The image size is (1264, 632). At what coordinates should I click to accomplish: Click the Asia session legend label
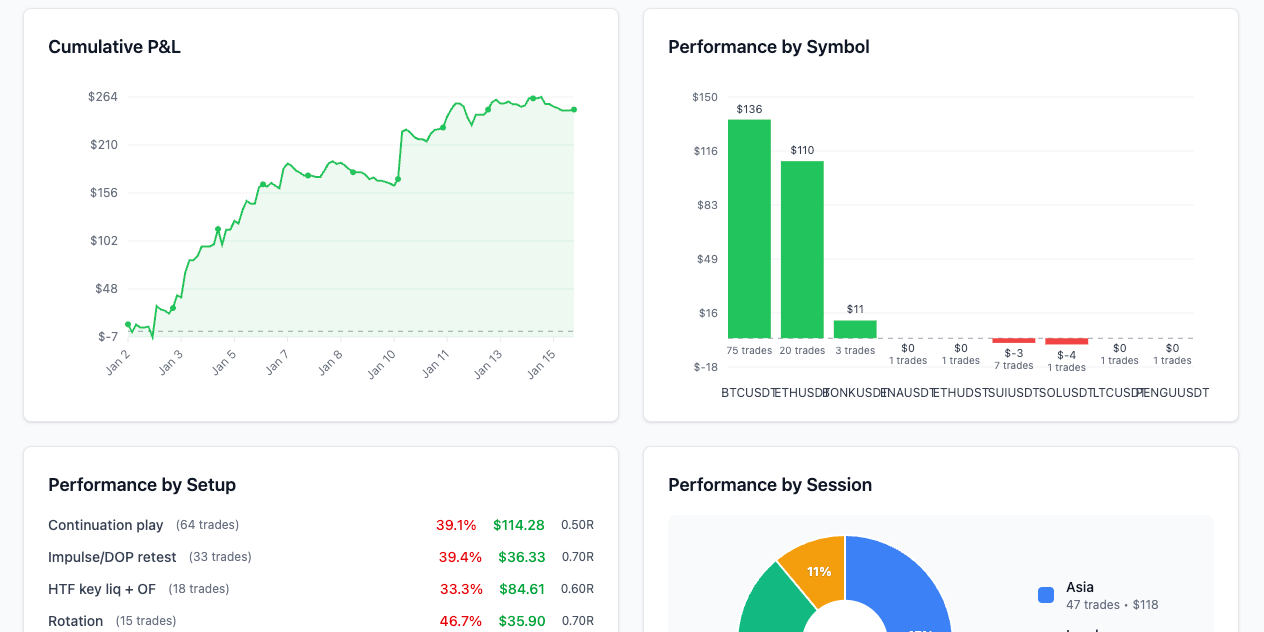pyautogui.click(x=1080, y=587)
